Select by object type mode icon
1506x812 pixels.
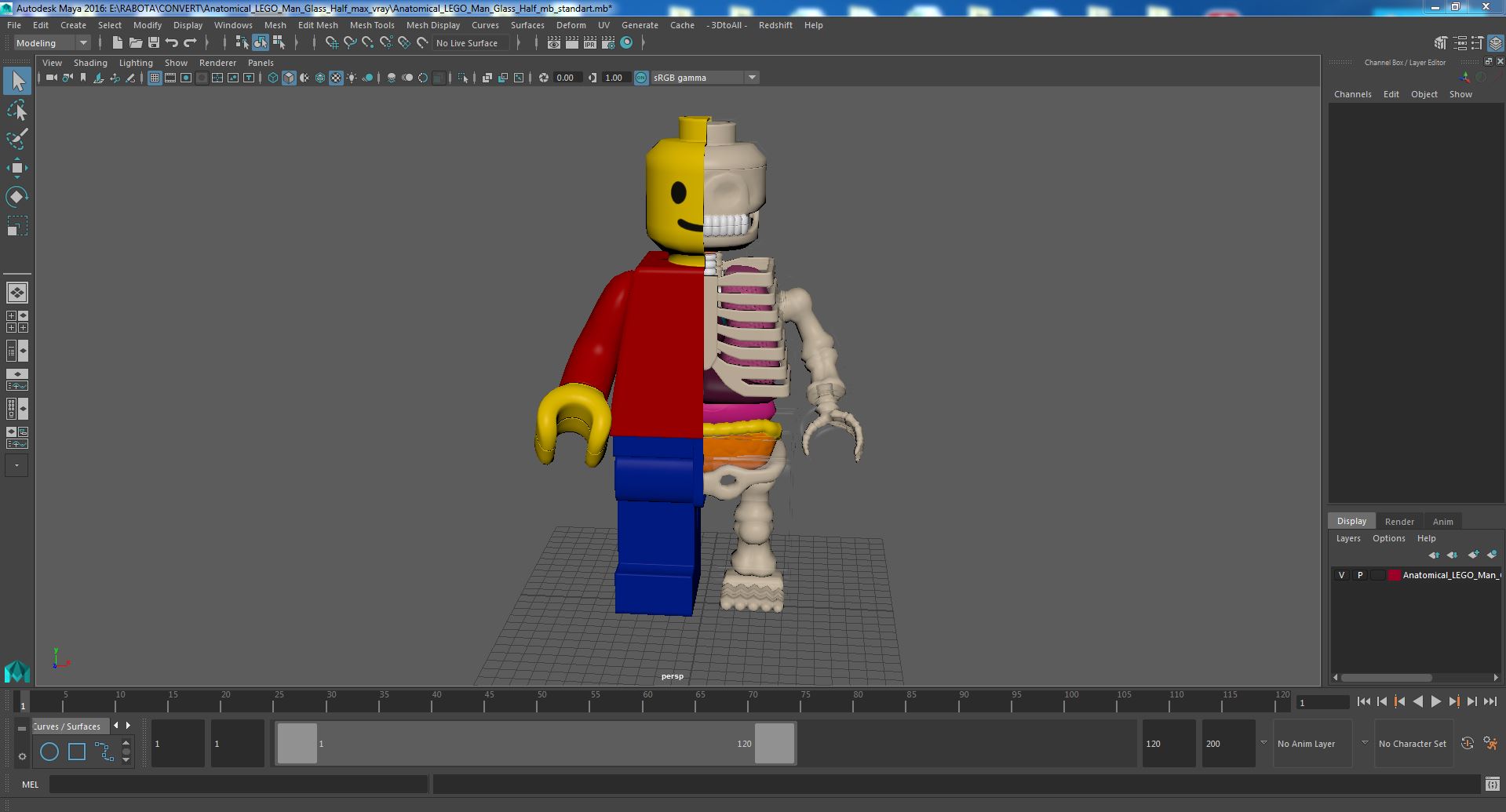(261, 43)
